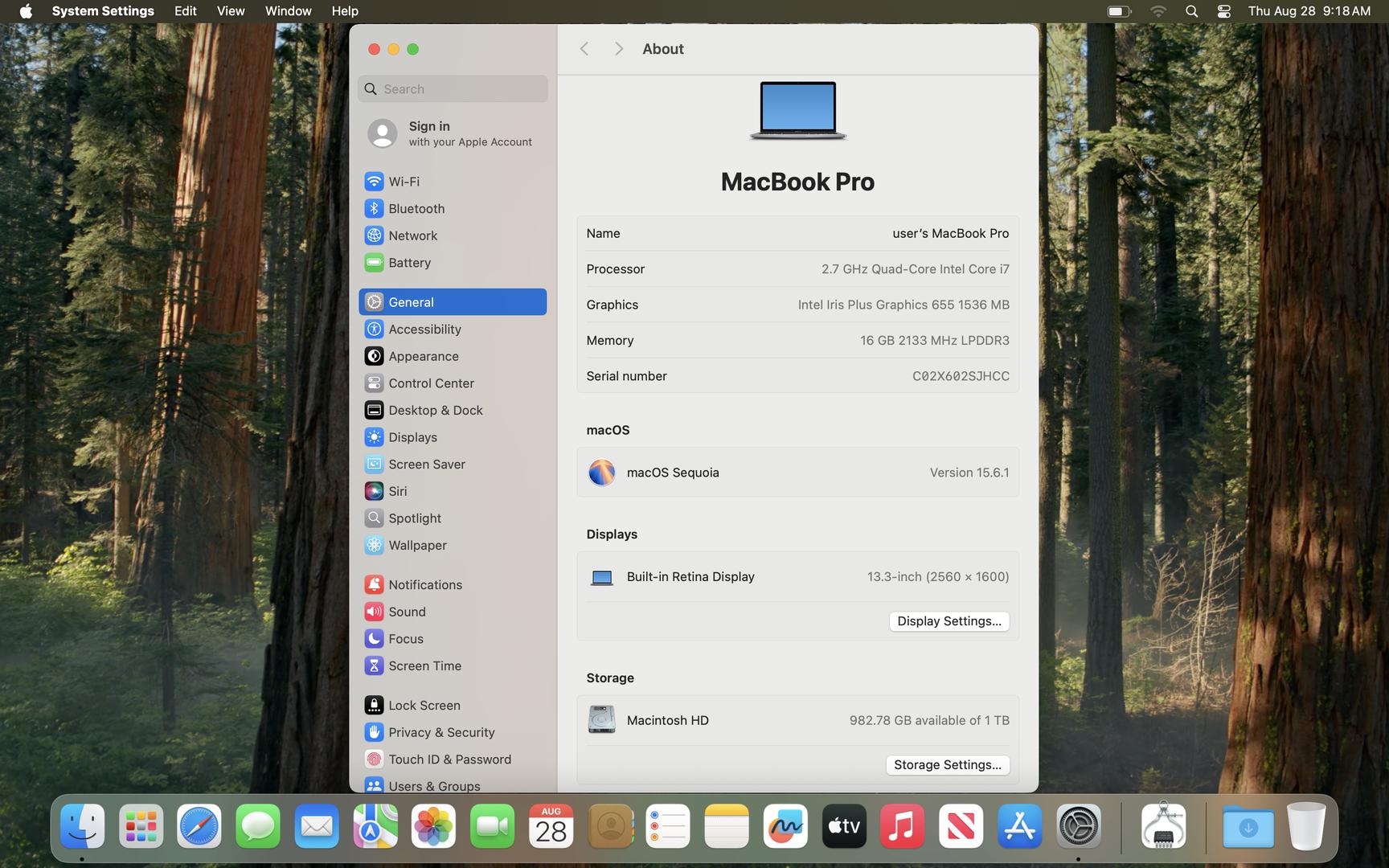Open Sound settings
This screenshot has width=1389, height=868.
(453, 612)
